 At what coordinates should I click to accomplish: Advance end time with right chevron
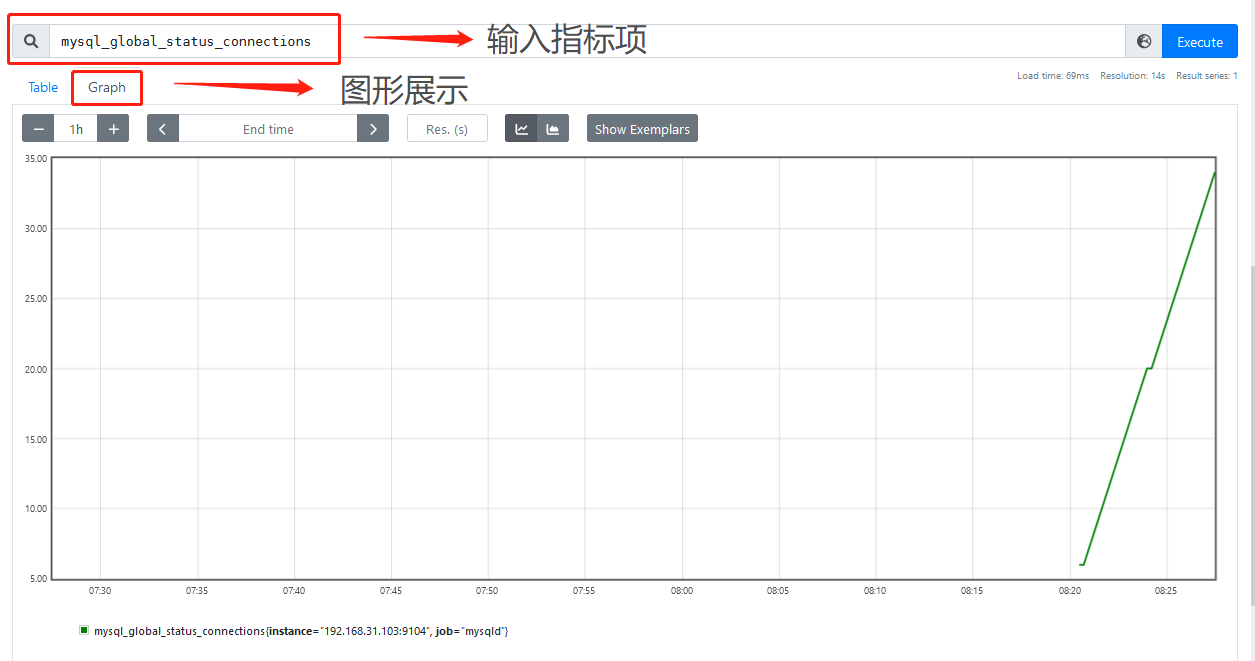pos(373,129)
